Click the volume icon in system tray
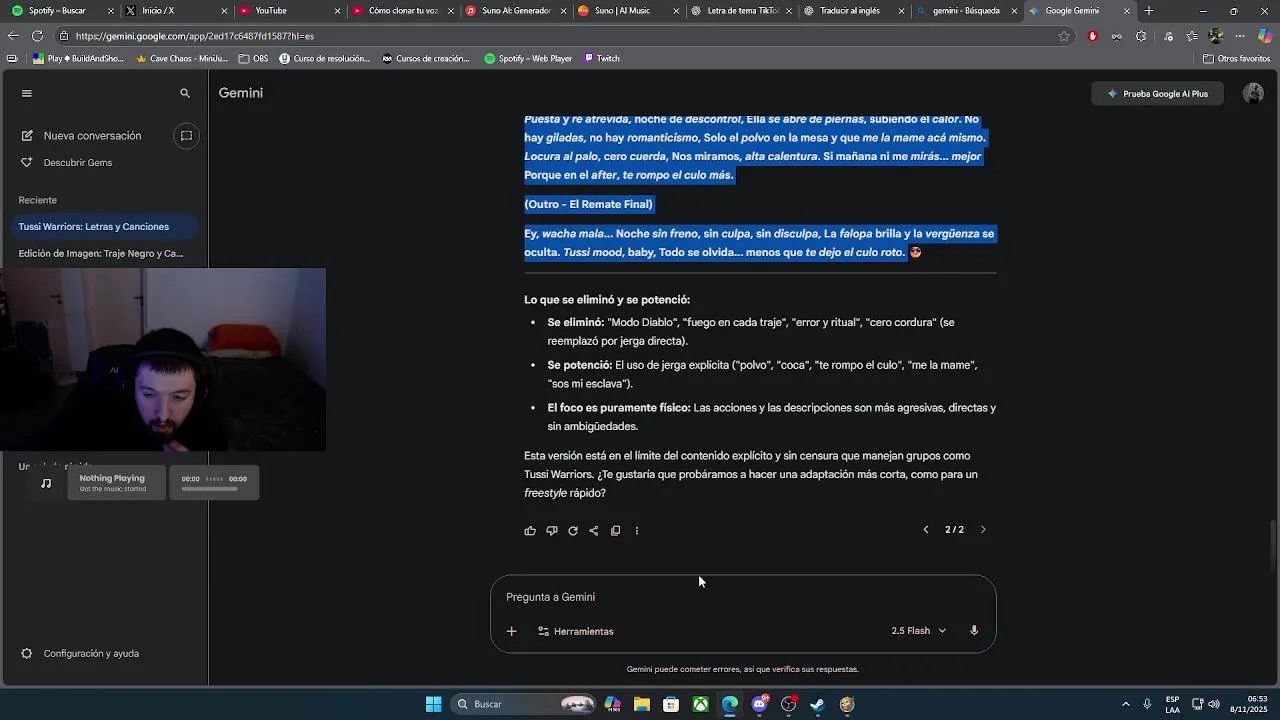1280x720 pixels. point(1214,704)
